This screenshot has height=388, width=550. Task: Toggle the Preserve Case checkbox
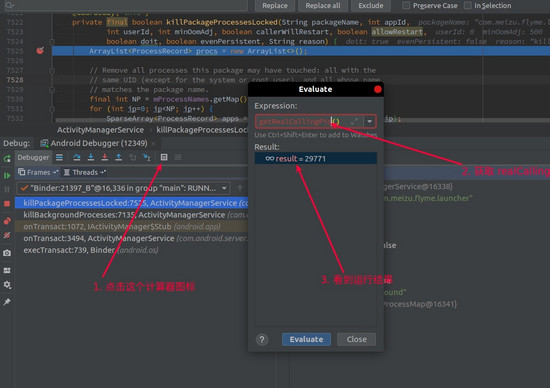pos(406,5)
